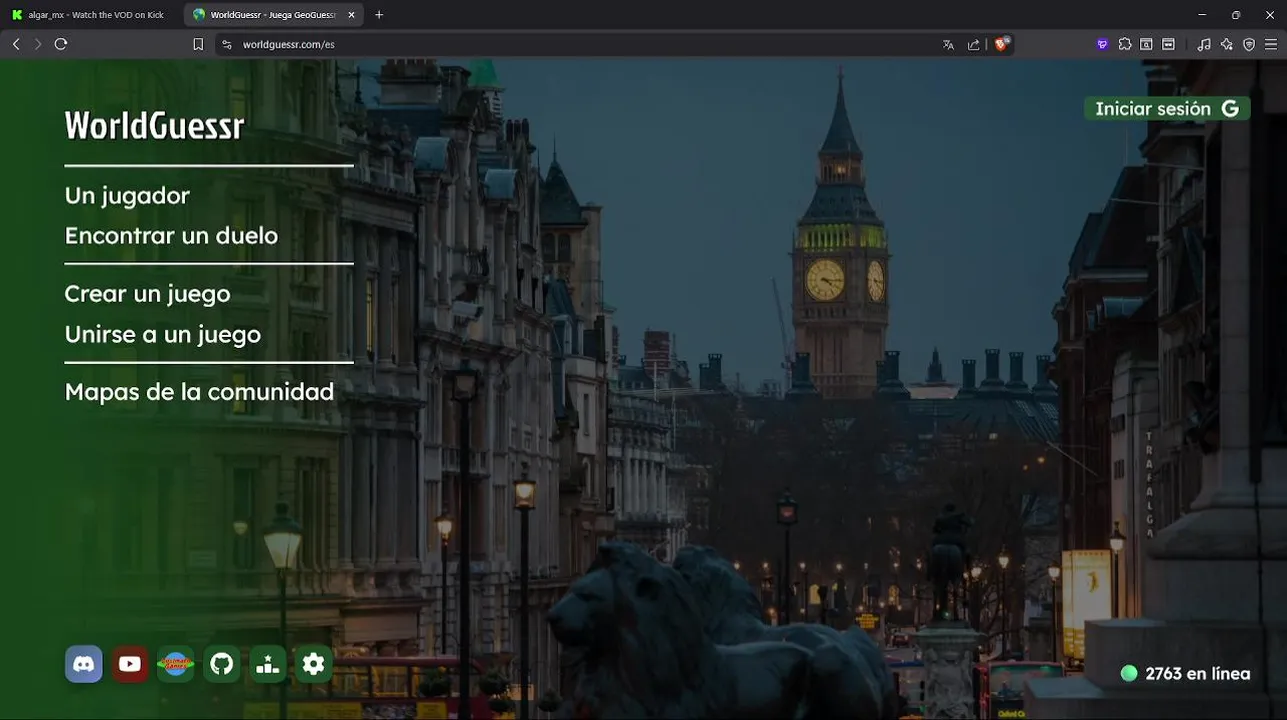
Task: Close the WorldGuessr tab
Action: (x=352, y=15)
